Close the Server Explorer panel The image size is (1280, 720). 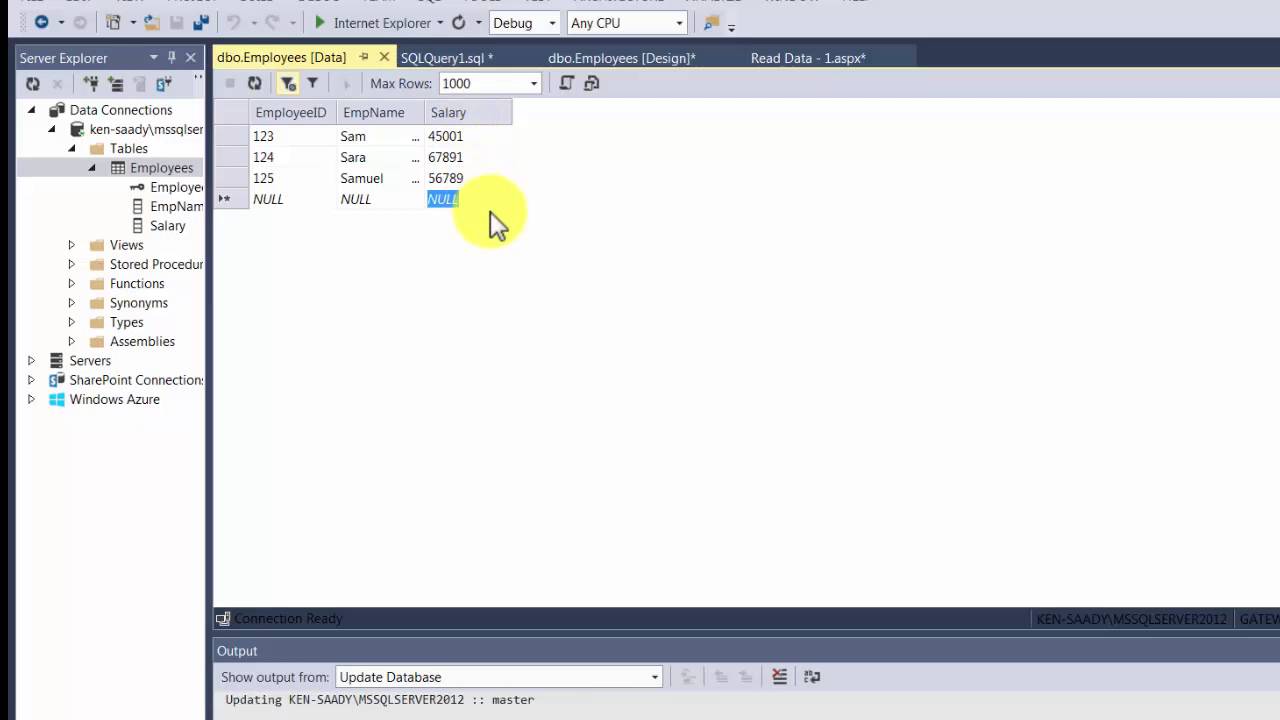(190, 58)
